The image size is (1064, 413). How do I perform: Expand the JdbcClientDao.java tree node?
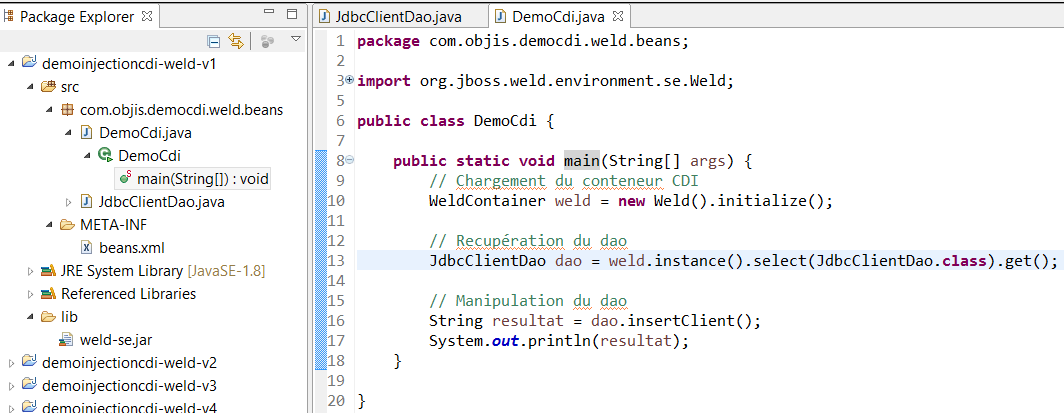[x=69, y=202]
